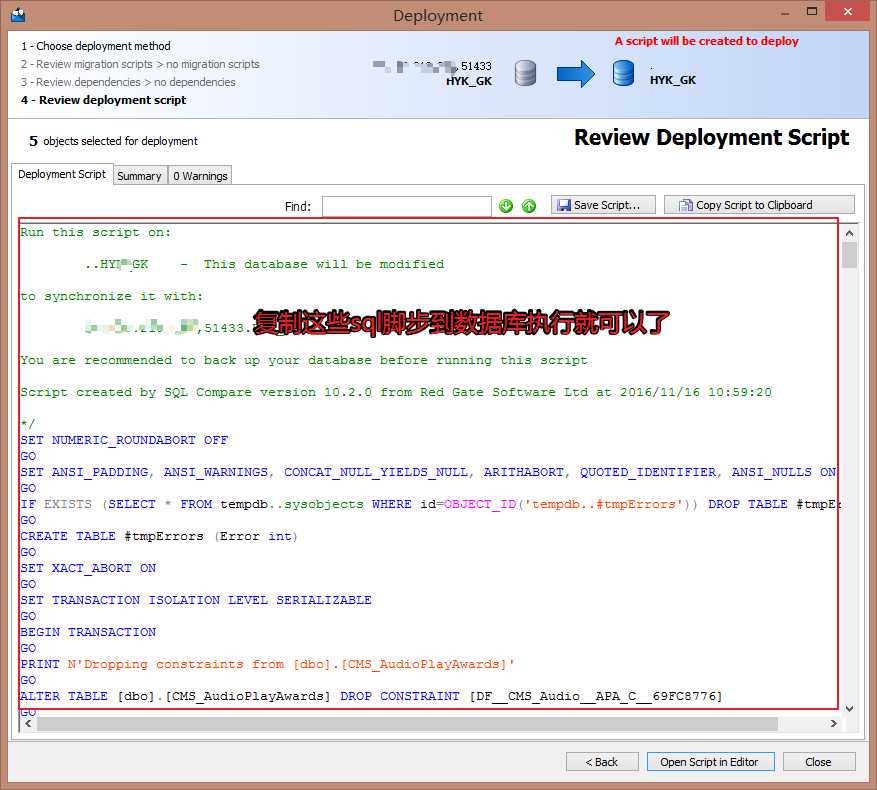Screen dimensions: 877x790
Task: Maximize the Deployment window
Action: click(812, 11)
